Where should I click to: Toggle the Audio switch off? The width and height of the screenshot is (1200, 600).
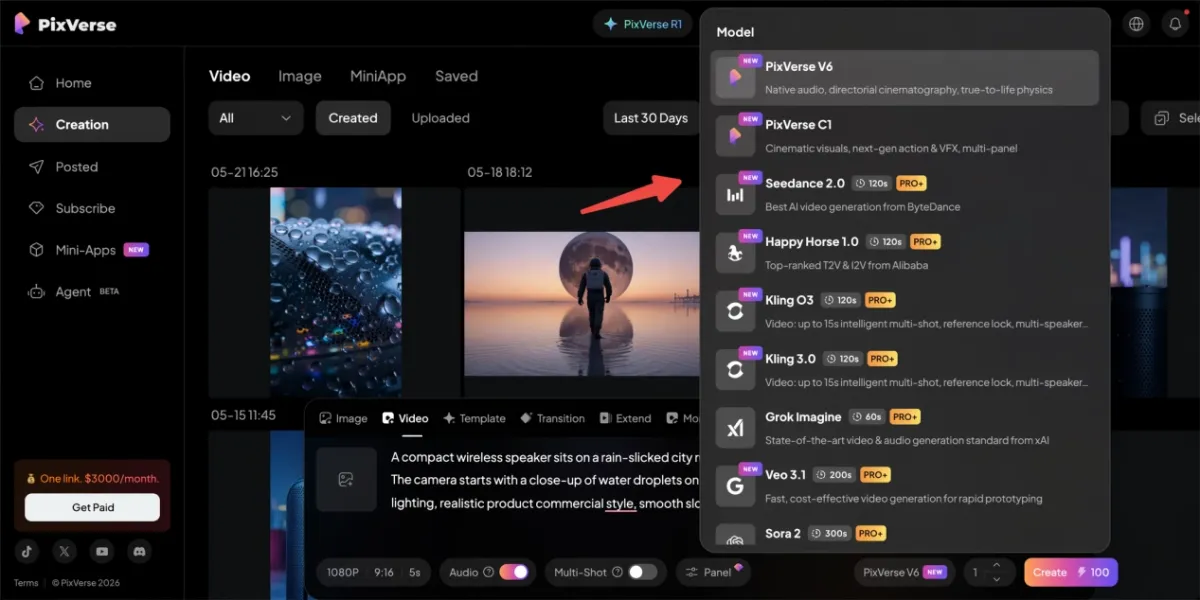pyautogui.click(x=514, y=572)
